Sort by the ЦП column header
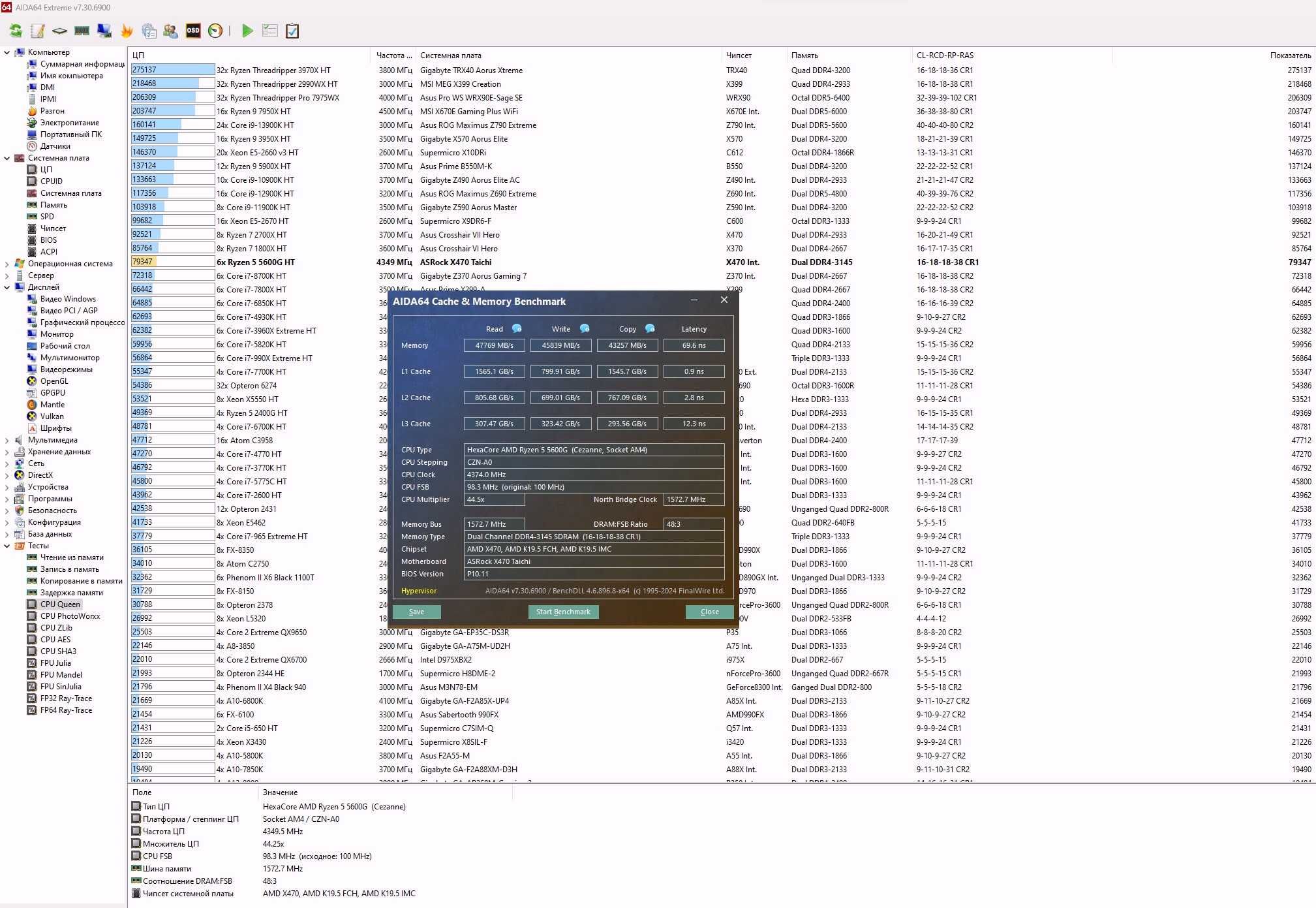Viewport: 1316px width, 908px height. pos(249,55)
